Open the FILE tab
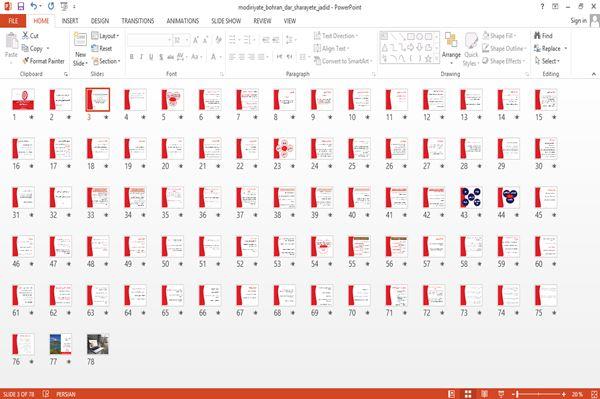 pos(13,21)
